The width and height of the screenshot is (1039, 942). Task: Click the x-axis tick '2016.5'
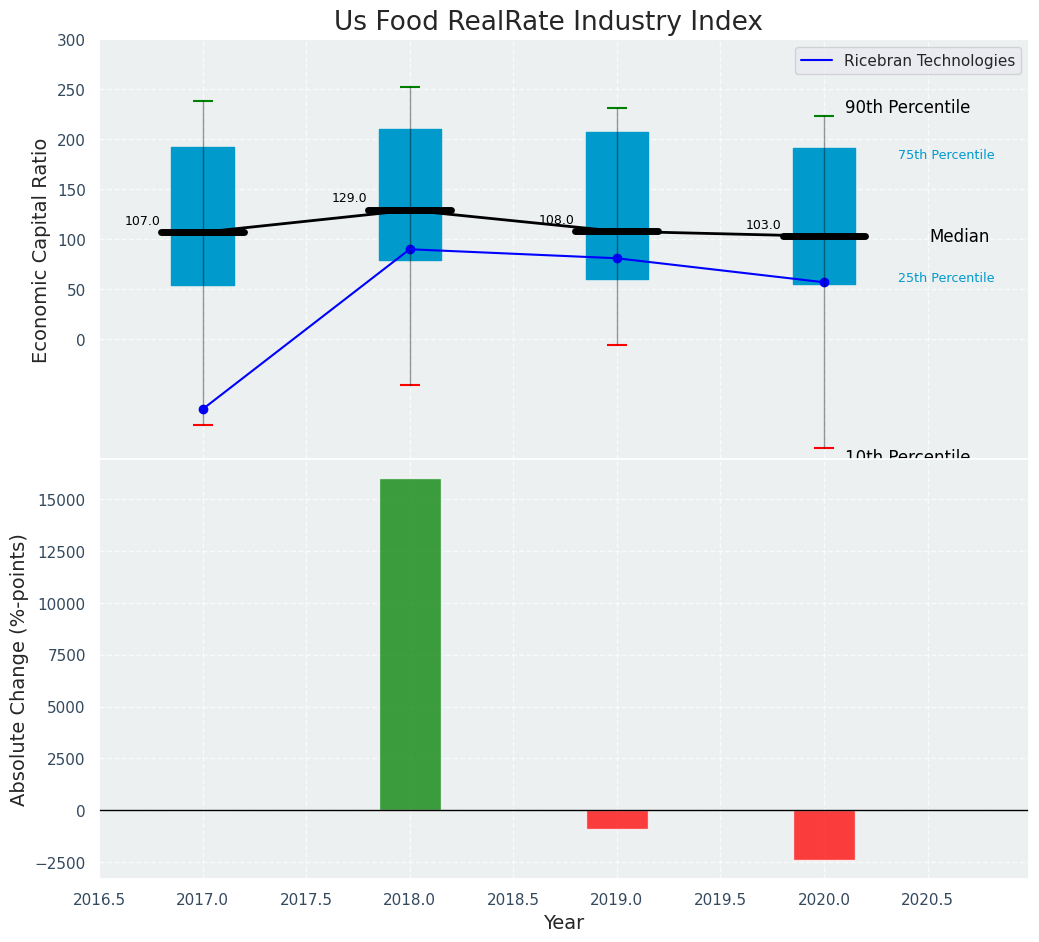99,900
